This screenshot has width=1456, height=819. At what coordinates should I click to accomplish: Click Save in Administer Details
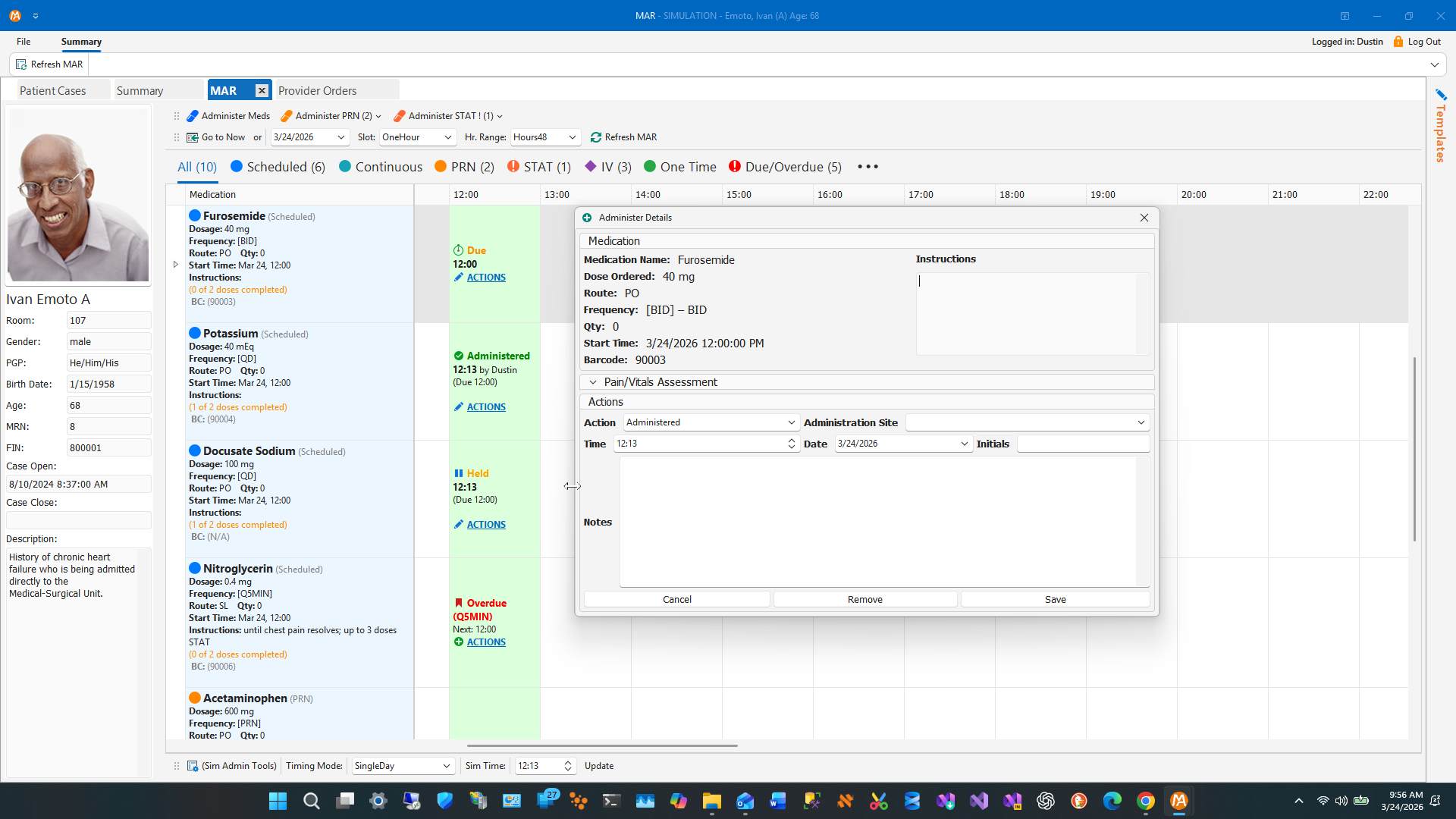pyautogui.click(x=1055, y=599)
